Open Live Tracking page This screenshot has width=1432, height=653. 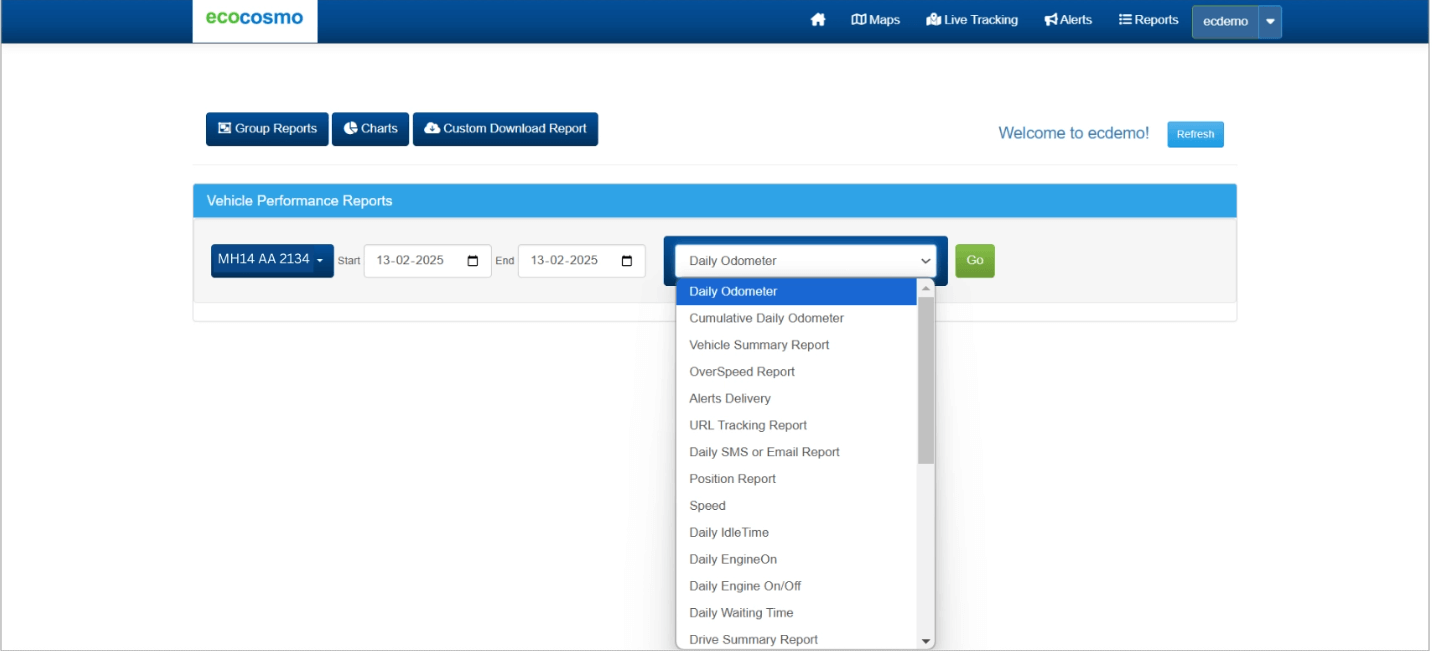point(972,20)
